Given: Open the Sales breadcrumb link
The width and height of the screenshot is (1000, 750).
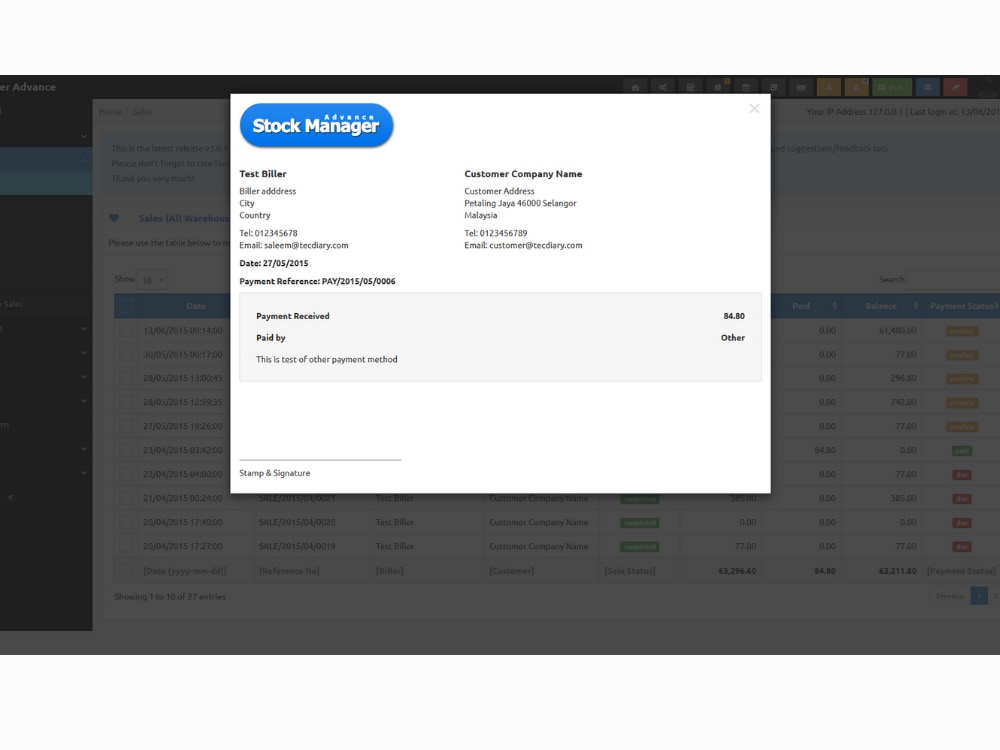Looking at the screenshot, I should (142, 112).
